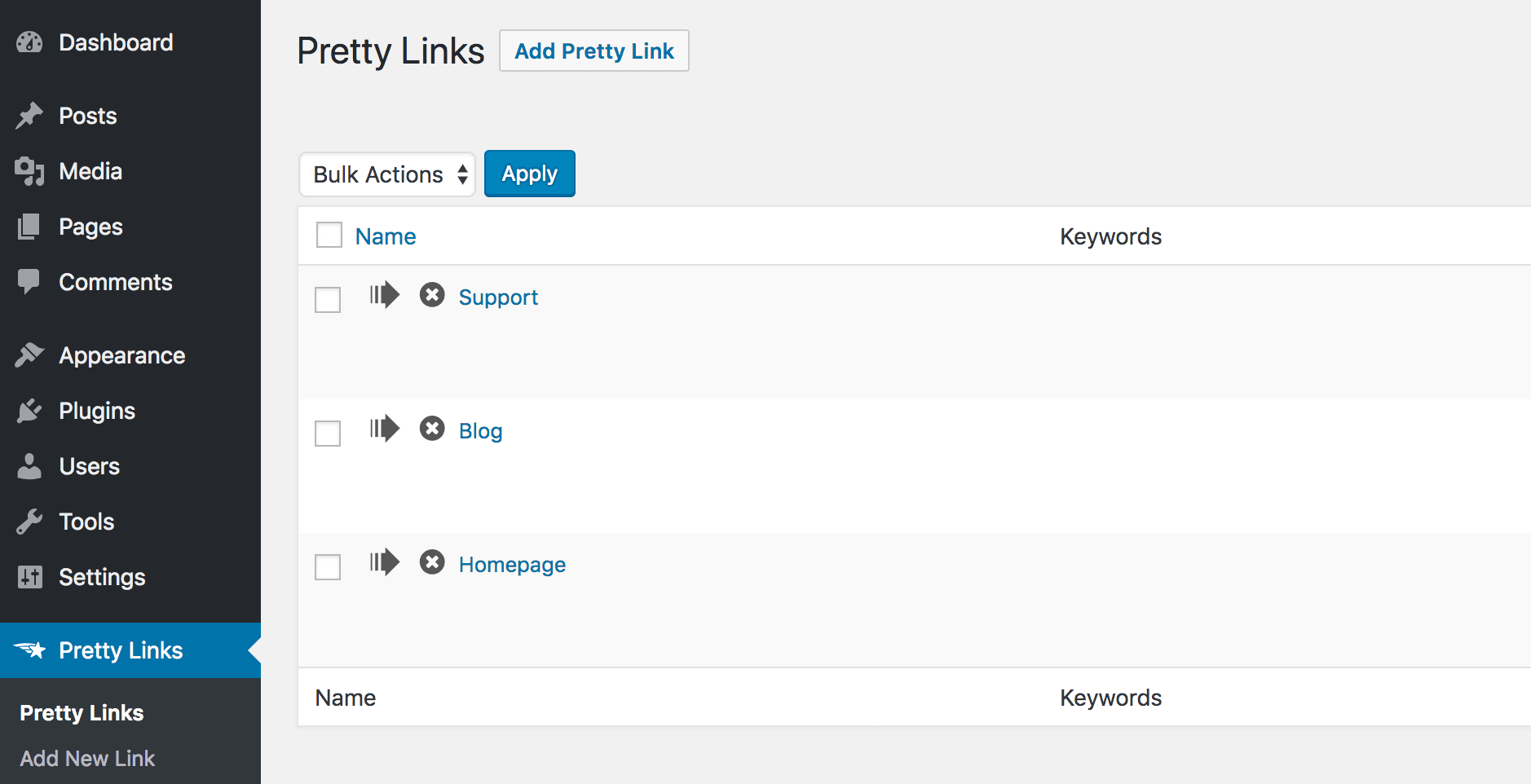The image size is (1531, 784).
Task: Open the Bulk Actions dropdown
Action: point(387,174)
